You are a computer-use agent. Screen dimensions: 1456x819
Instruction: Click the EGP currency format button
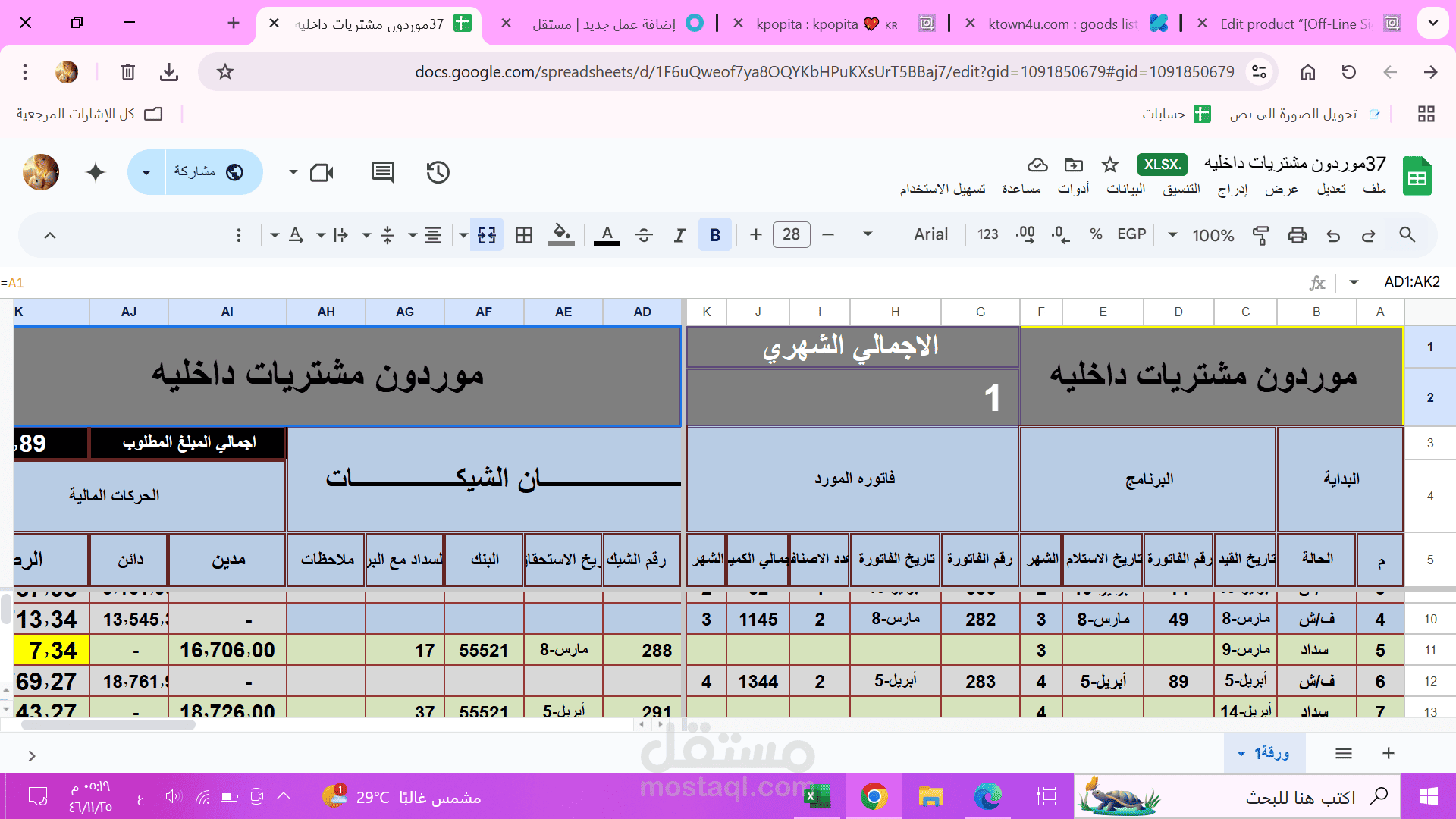point(1131,234)
